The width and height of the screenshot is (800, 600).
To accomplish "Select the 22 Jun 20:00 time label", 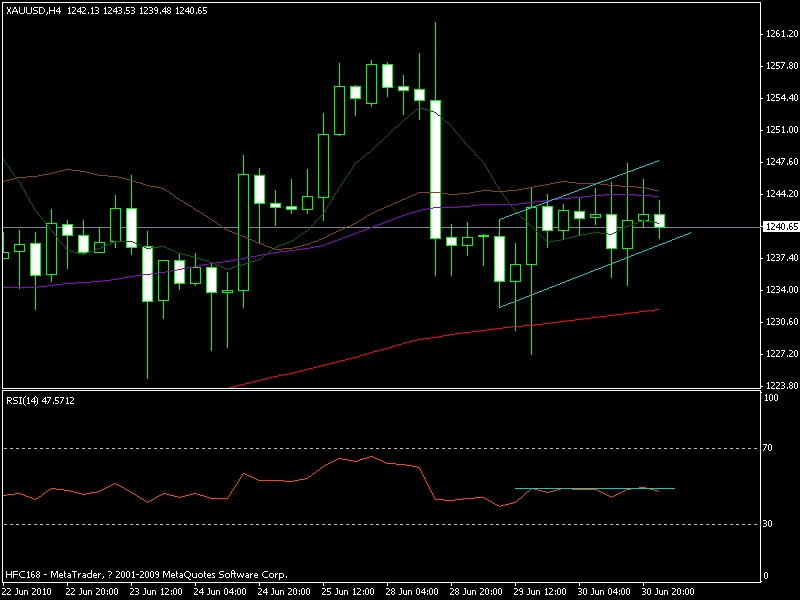I will tap(92, 592).
